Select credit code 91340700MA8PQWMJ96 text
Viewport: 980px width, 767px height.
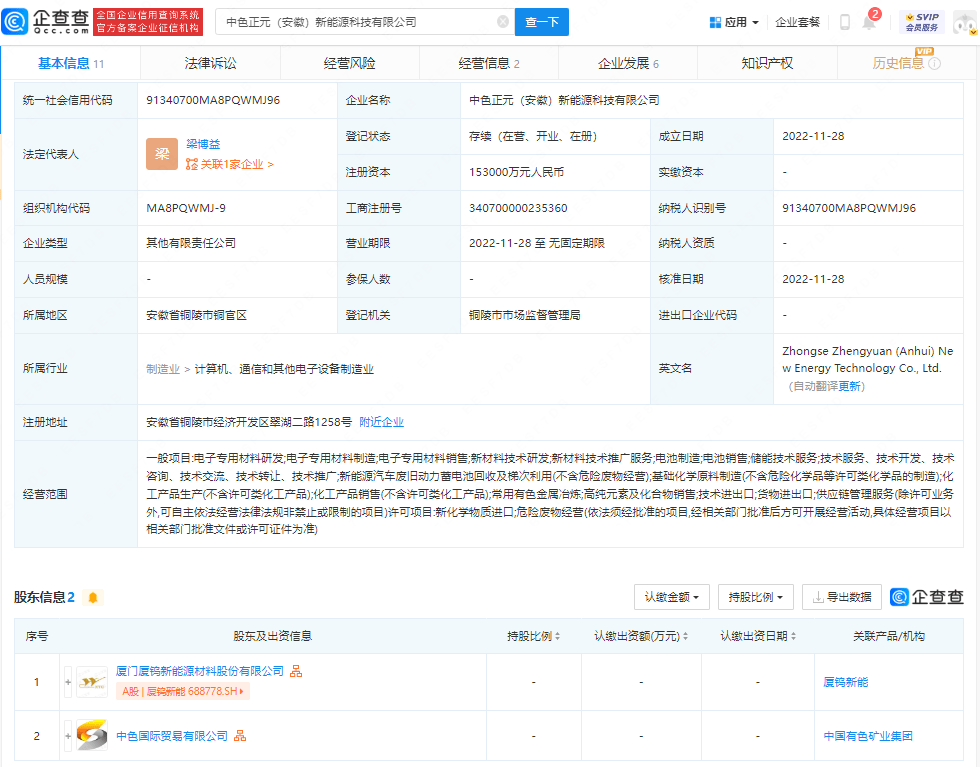(x=213, y=100)
